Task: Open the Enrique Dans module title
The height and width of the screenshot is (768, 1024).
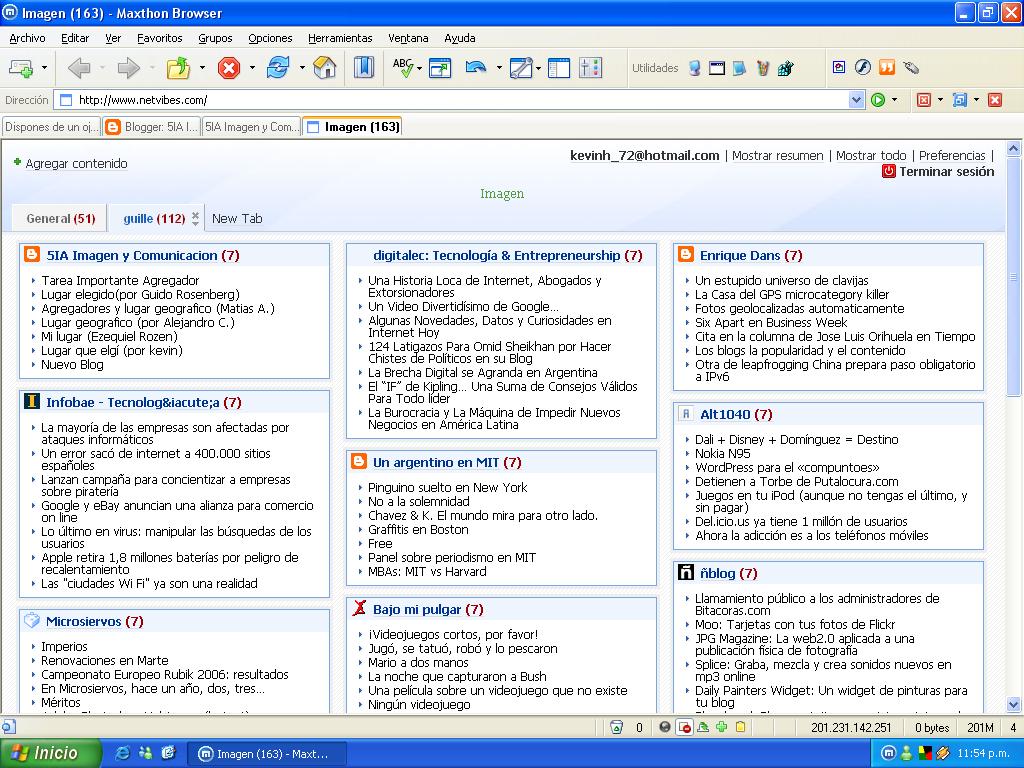Action: pyautogui.click(x=740, y=255)
